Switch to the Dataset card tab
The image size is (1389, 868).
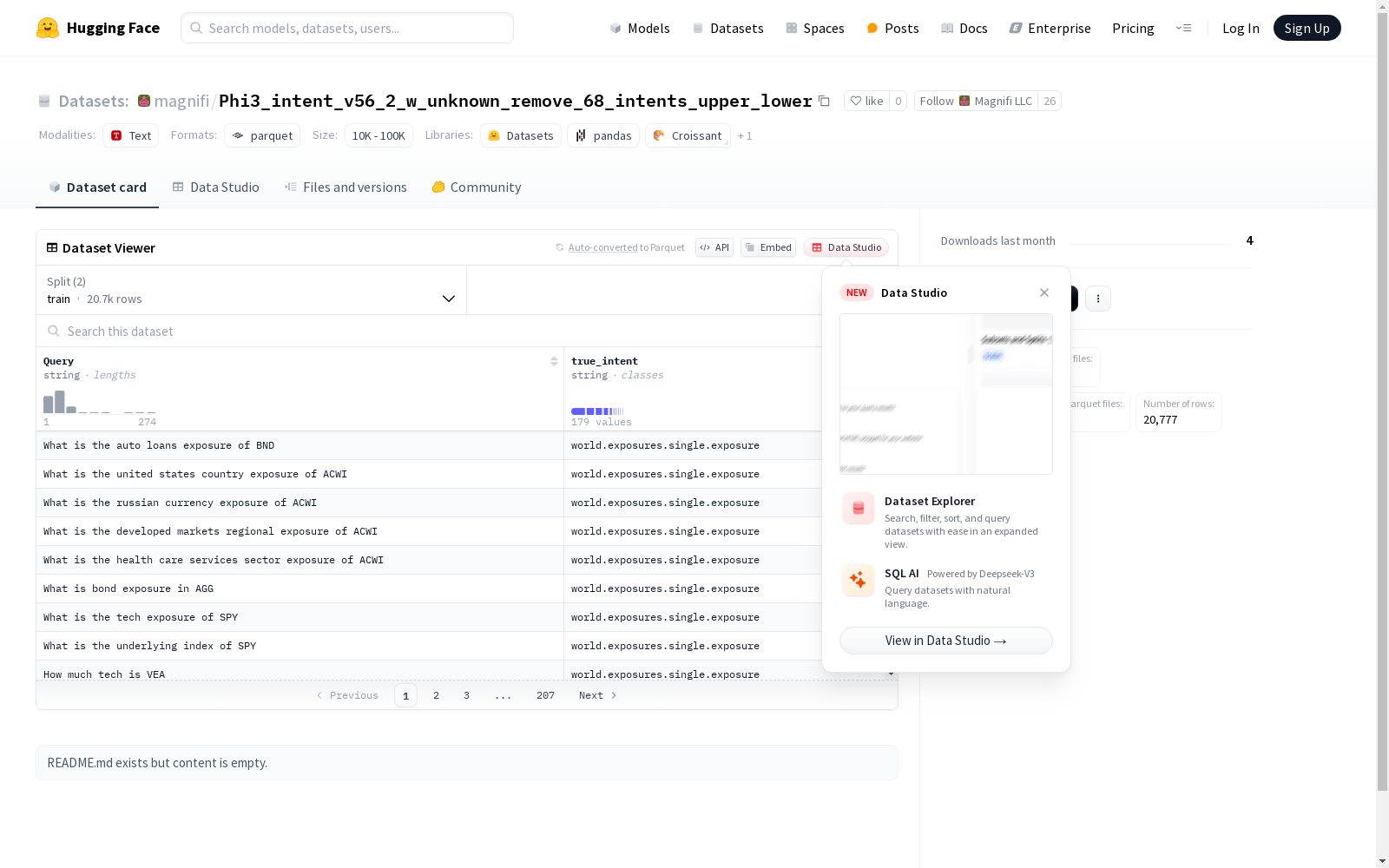point(97,187)
